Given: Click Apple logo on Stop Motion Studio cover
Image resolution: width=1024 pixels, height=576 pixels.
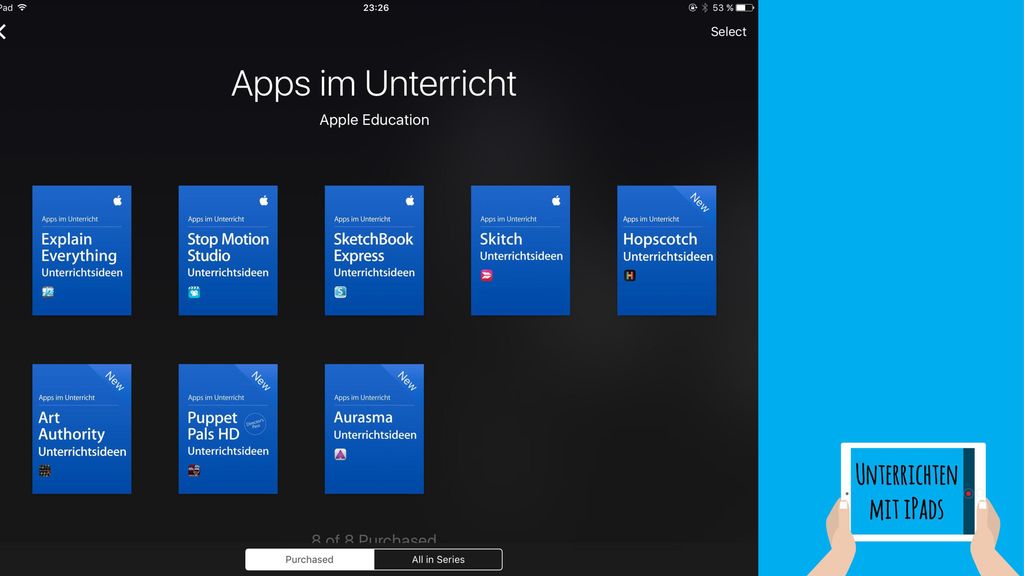Looking at the screenshot, I should pos(264,200).
